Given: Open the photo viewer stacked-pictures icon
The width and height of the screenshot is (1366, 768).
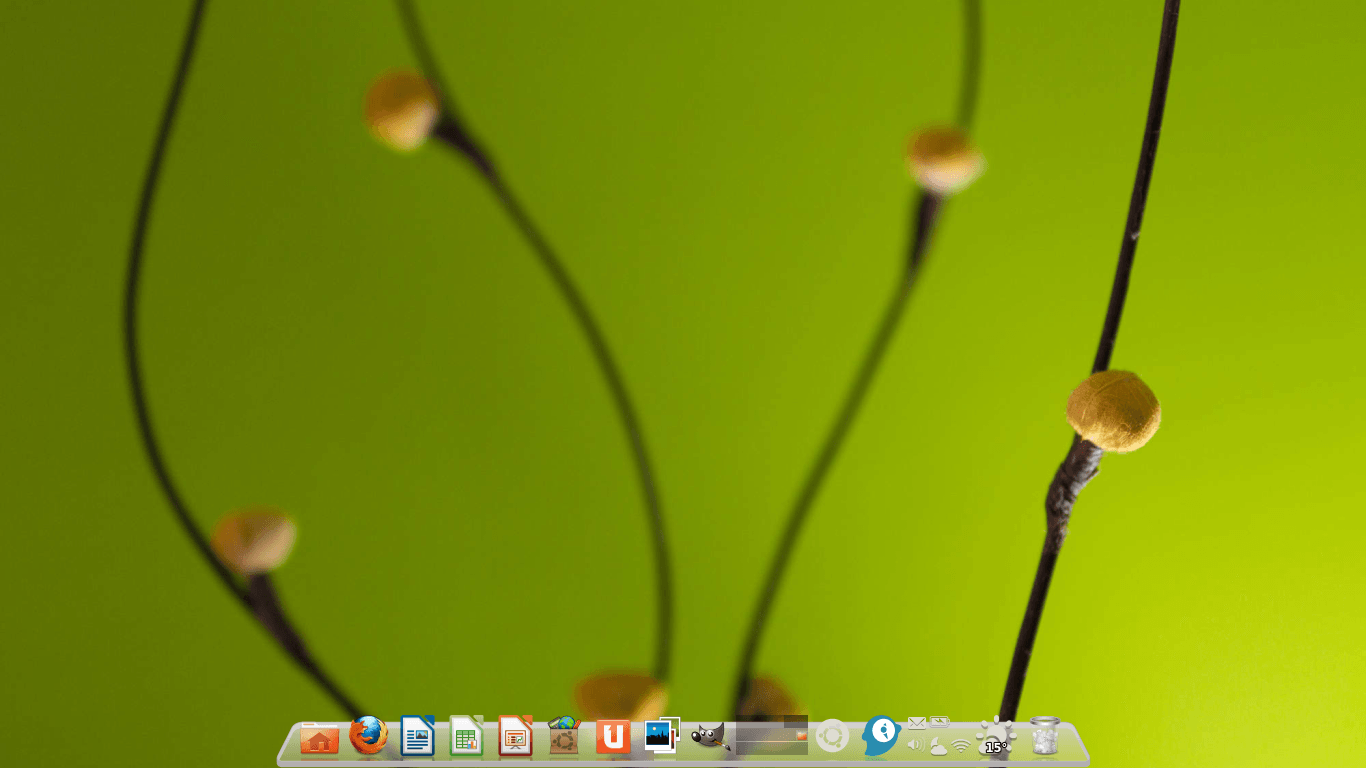Looking at the screenshot, I should click(x=662, y=736).
